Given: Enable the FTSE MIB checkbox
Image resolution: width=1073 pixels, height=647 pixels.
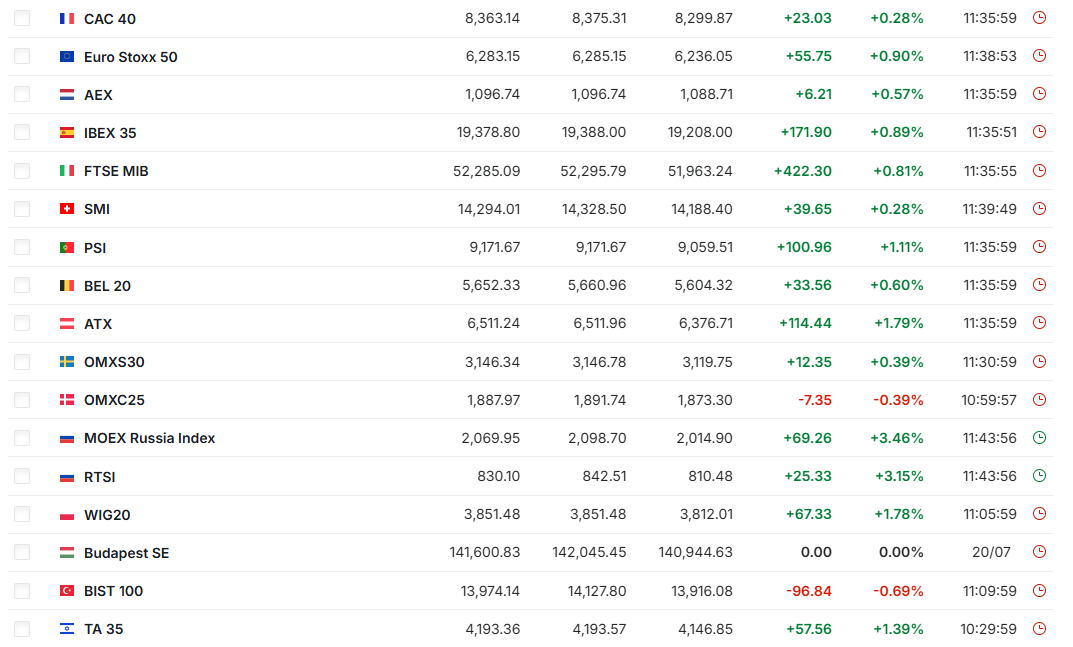Looking at the screenshot, I should [x=22, y=170].
